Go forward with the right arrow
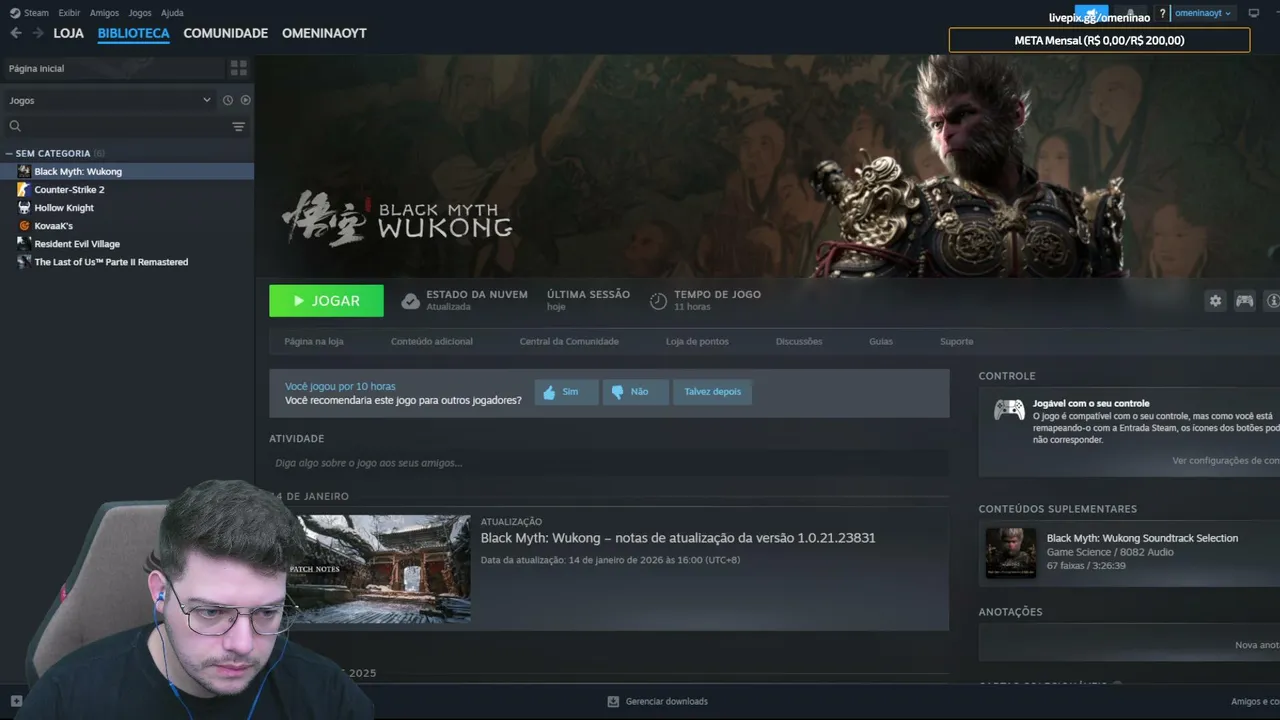The image size is (1280, 720). (x=38, y=33)
